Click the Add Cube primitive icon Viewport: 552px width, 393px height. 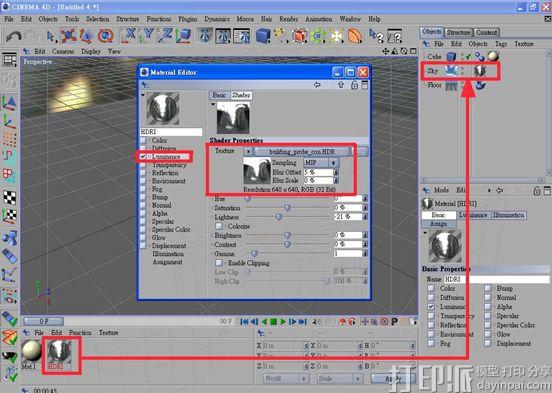pos(263,36)
